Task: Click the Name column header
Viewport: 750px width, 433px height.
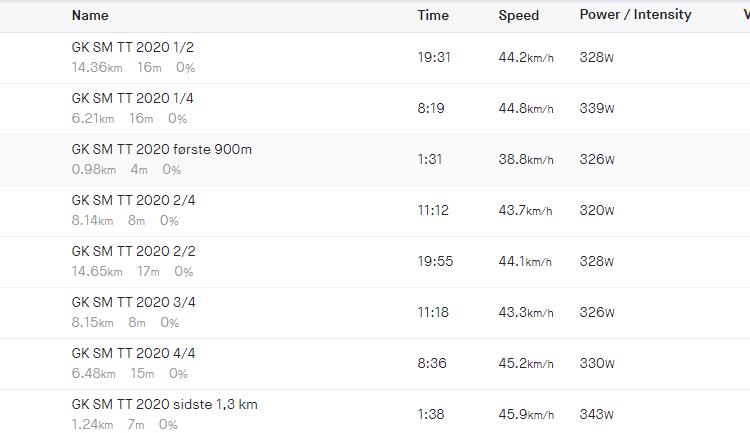Action: tap(90, 15)
